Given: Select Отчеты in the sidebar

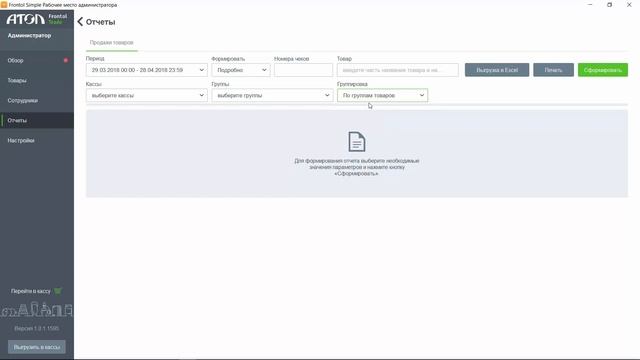Looking at the screenshot, I should pyautogui.click(x=37, y=120).
